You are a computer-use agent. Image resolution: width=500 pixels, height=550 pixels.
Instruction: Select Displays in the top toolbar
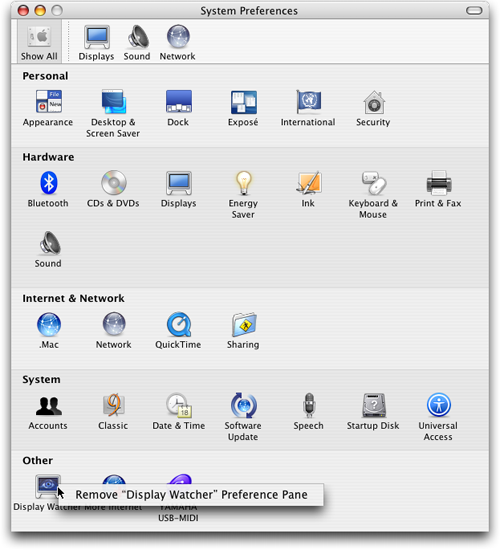(96, 42)
